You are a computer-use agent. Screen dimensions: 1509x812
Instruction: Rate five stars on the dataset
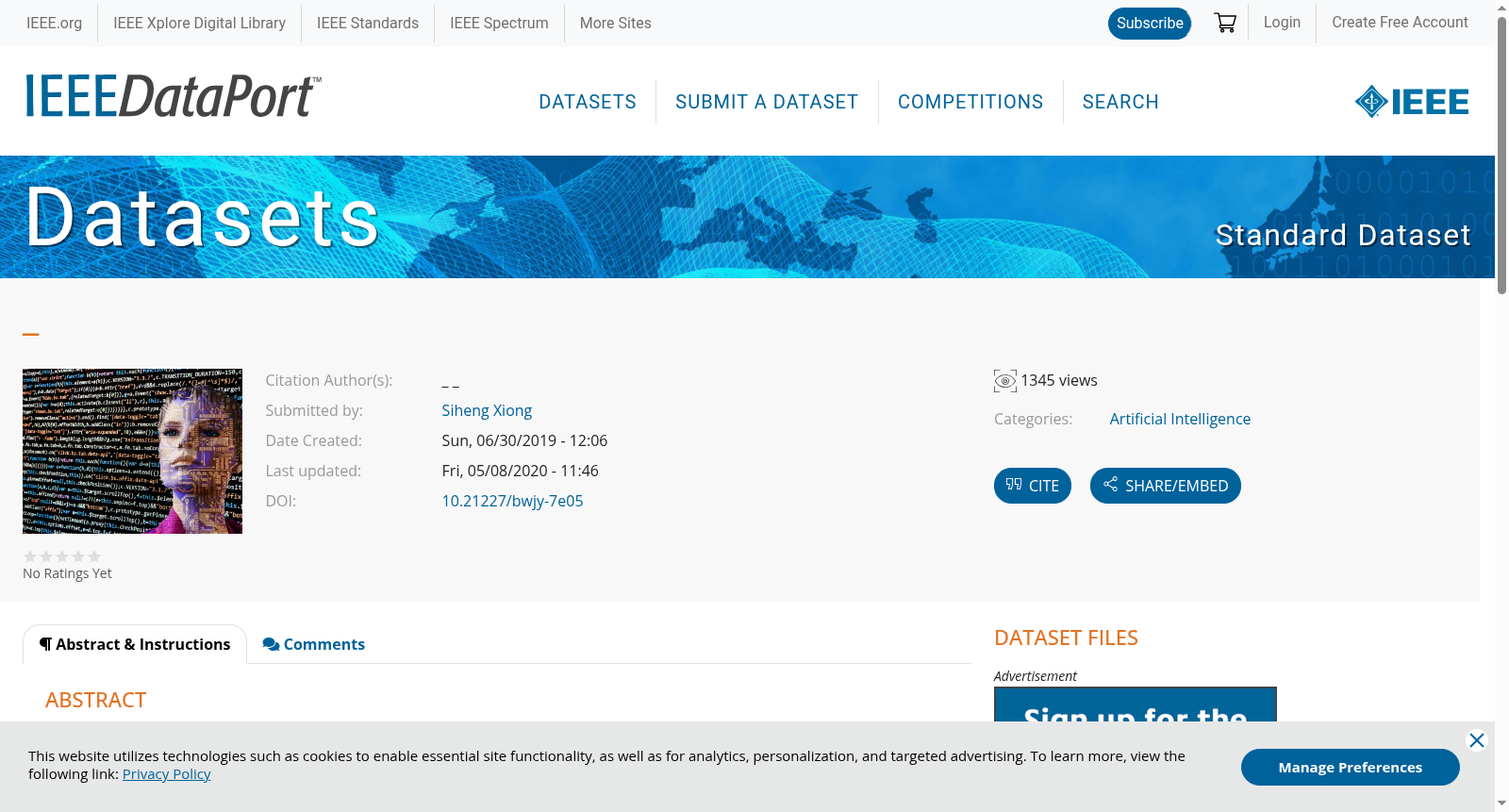94,556
